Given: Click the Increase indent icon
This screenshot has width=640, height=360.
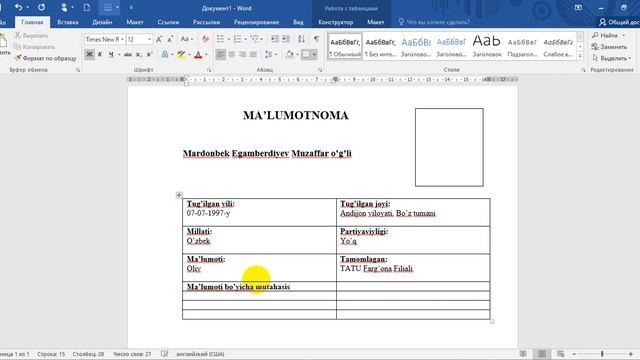Looking at the screenshot, I should pos(286,39).
